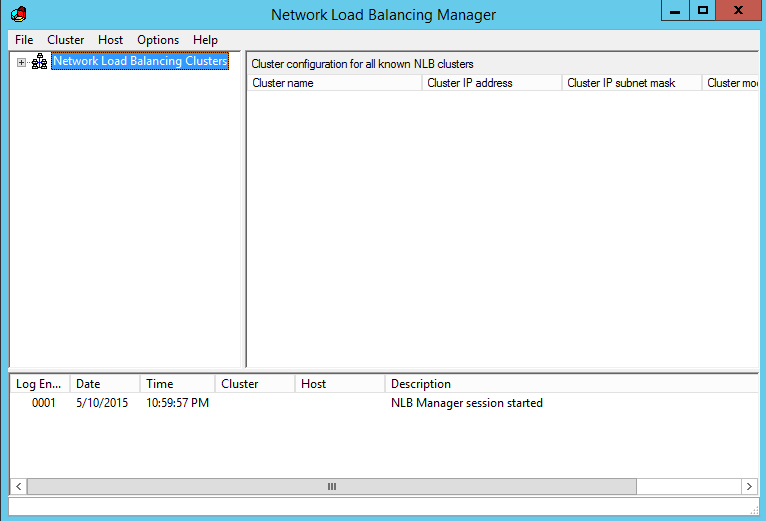Select the NLB Manager session started log entry
Screen dimensions: 766x521
466,403
